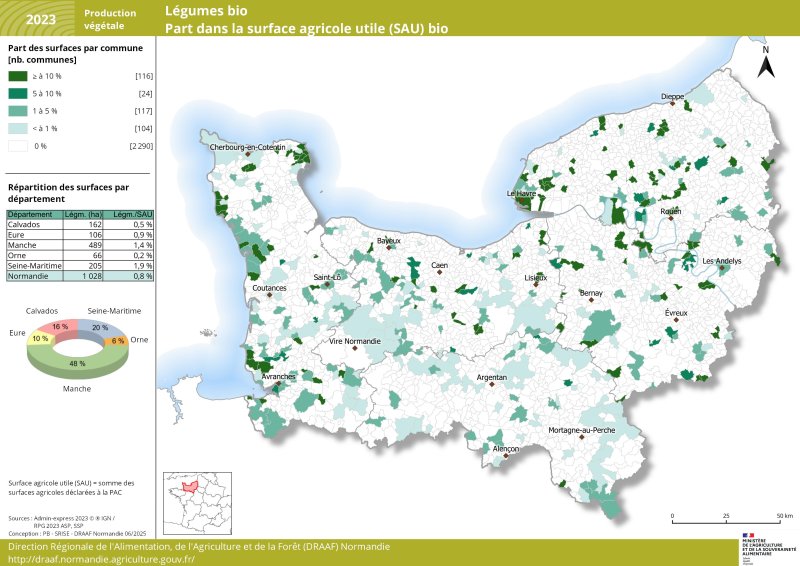
Task: Click the "Production végétale" header label
Action: (x=110, y=19)
